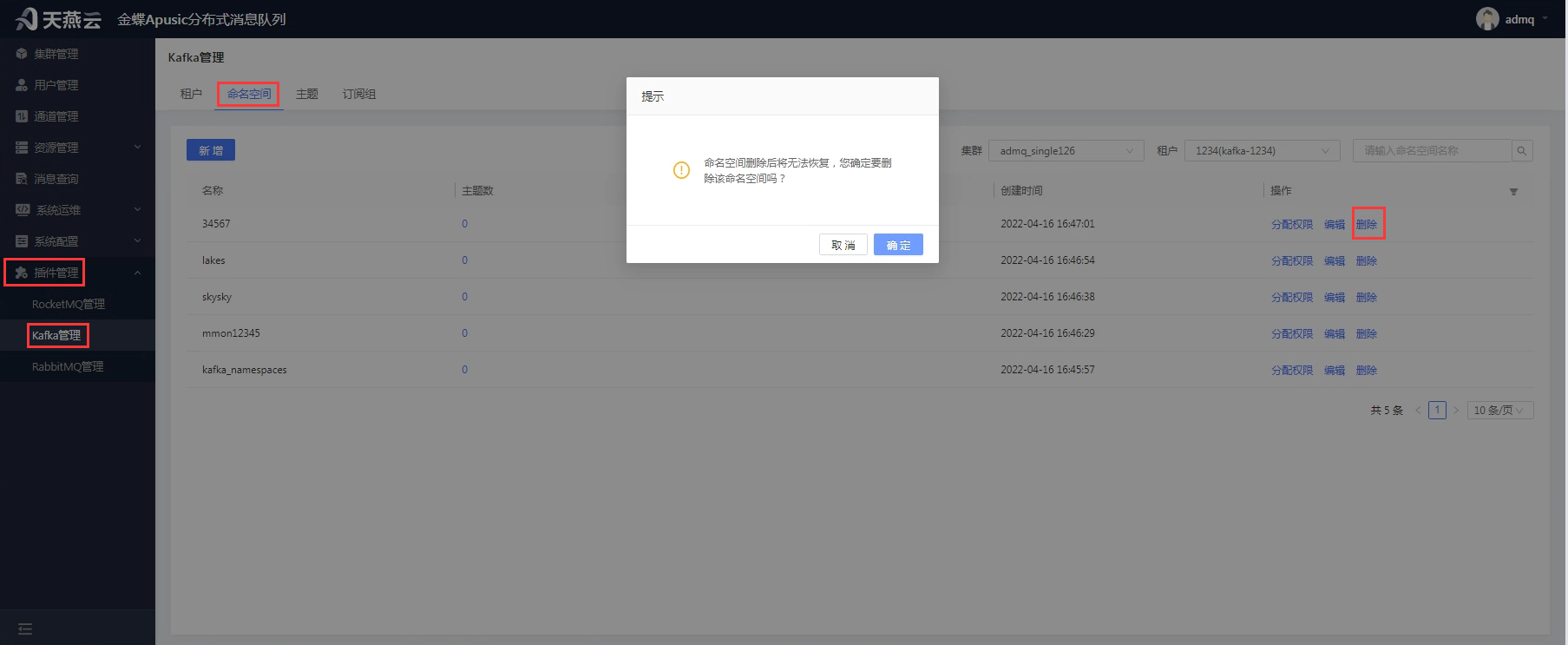This screenshot has height=645, width=1568.
Task: Collapse 插件管理 menu chevron
Action: click(137, 273)
